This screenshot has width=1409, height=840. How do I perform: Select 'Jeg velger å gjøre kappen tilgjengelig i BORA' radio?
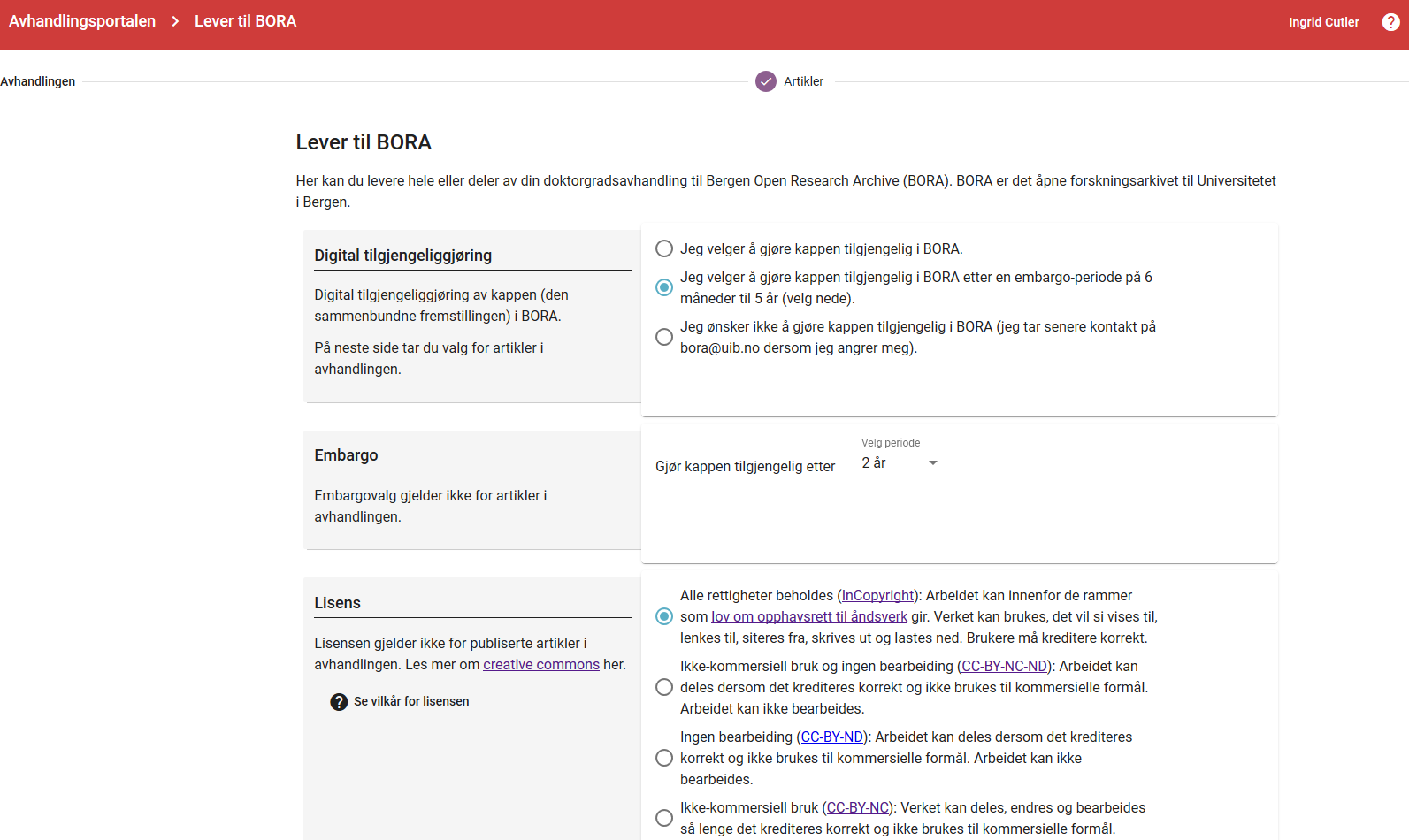pyautogui.click(x=664, y=248)
